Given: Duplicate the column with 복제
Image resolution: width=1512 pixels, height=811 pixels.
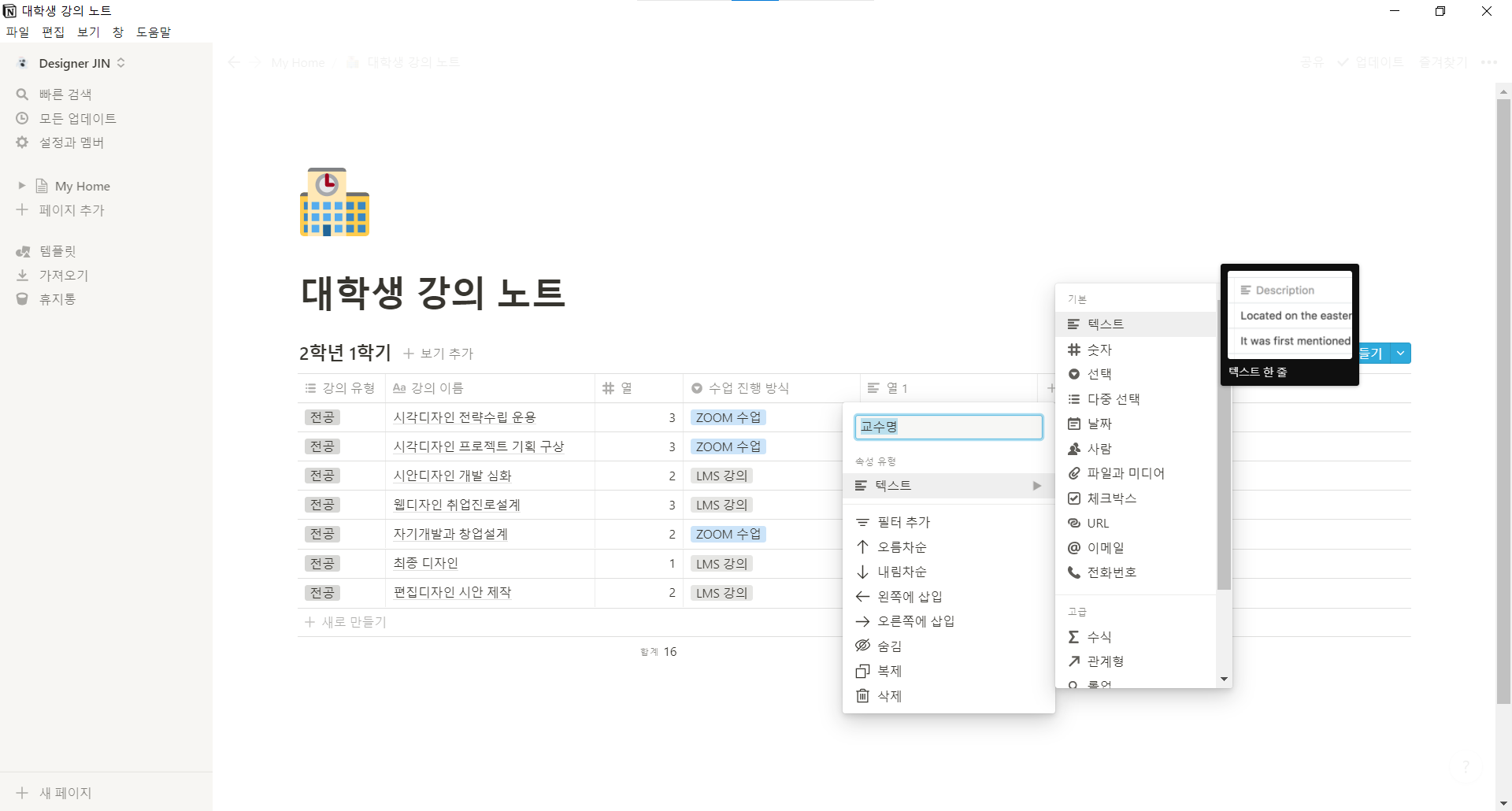Looking at the screenshot, I should point(948,671).
